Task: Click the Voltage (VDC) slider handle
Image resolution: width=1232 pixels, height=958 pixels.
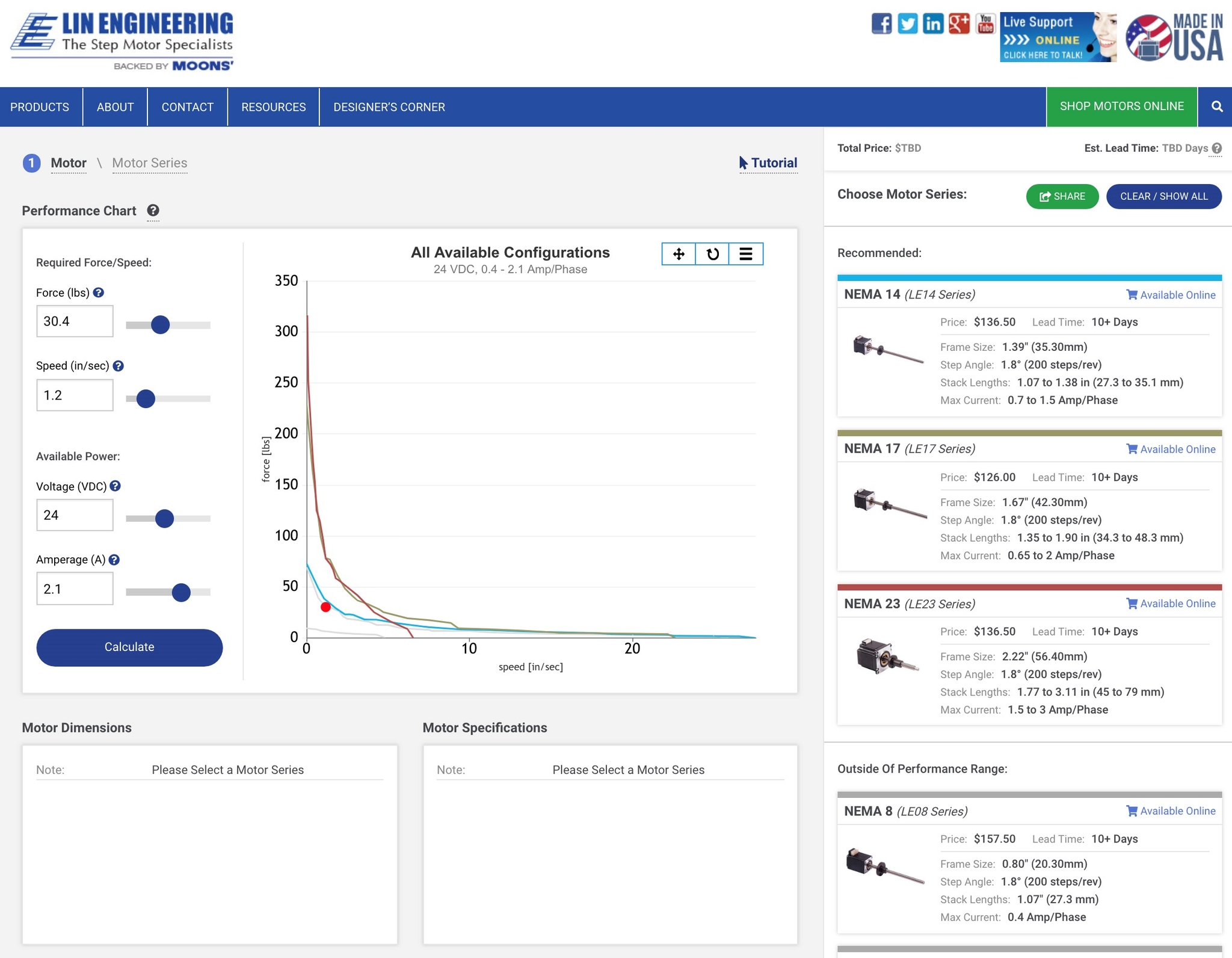Action: coord(164,518)
